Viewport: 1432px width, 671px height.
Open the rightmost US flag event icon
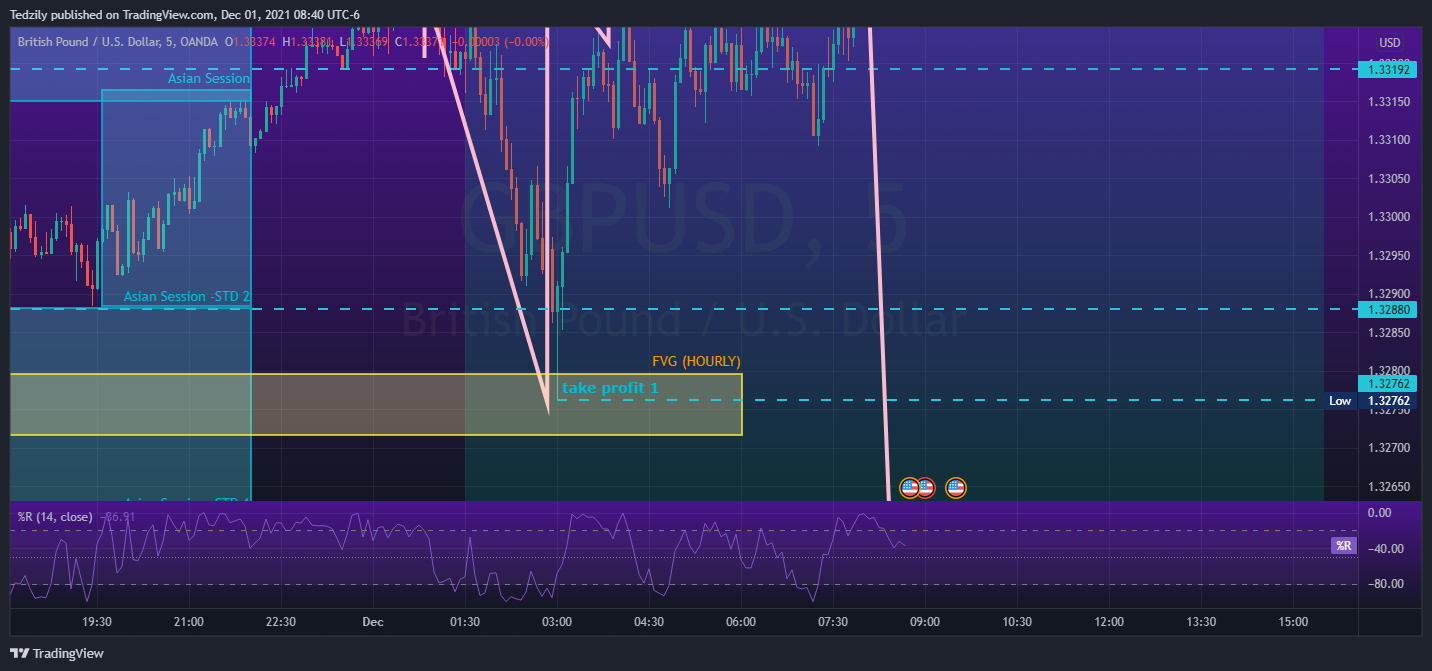(x=956, y=488)
